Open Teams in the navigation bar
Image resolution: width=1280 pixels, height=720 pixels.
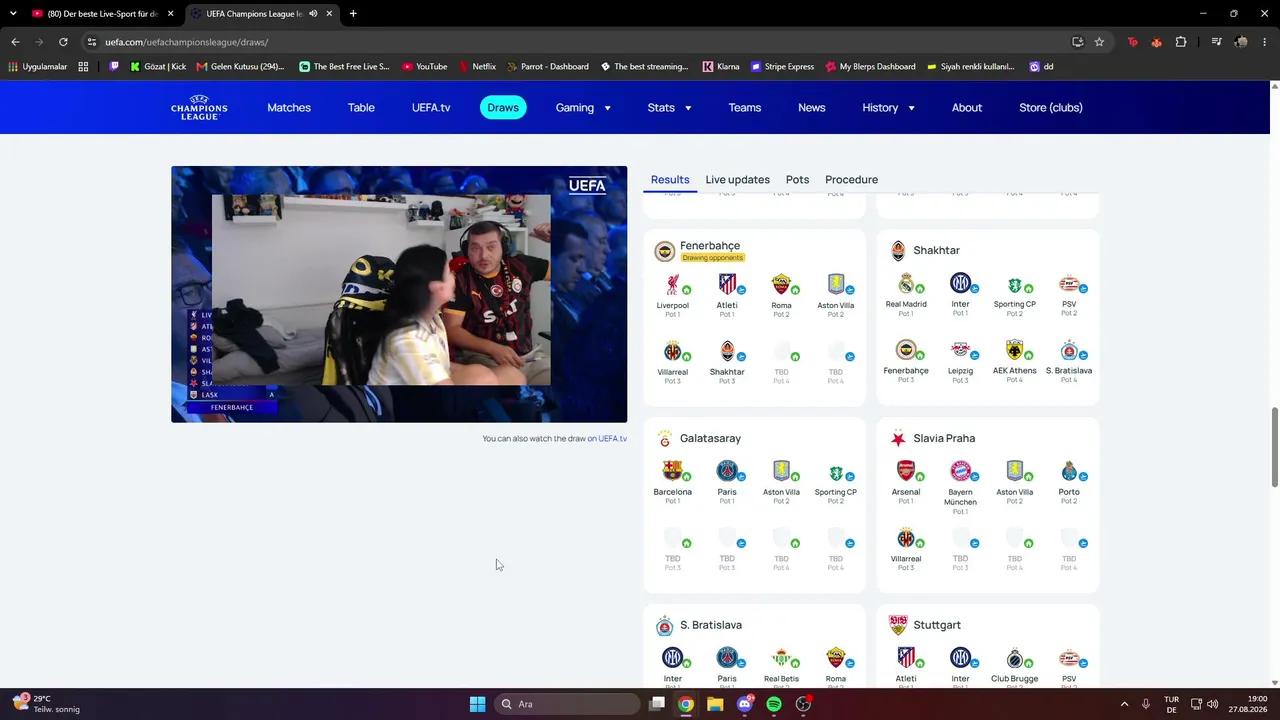pos(744,108)
